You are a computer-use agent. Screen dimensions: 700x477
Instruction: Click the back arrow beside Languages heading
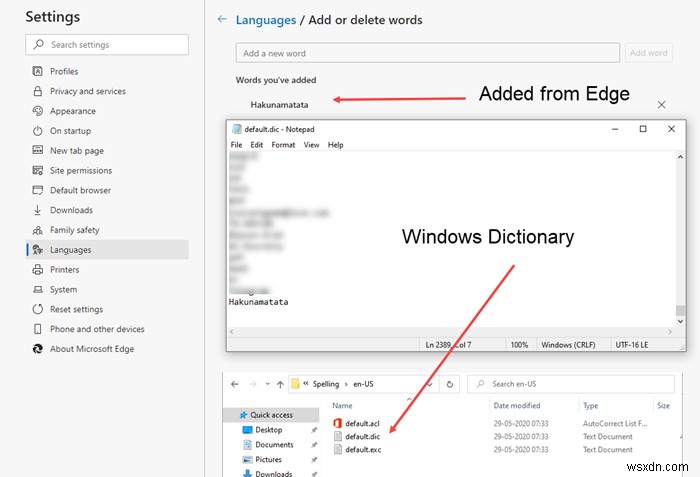pos(222,19)
